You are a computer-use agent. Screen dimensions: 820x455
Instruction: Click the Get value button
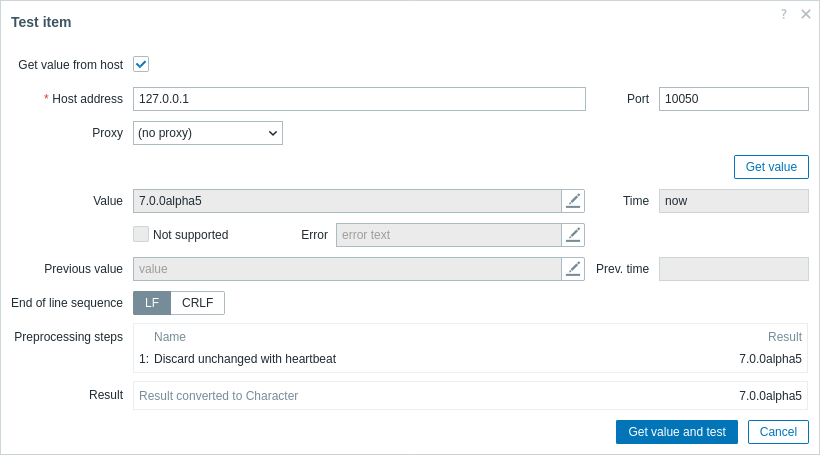coord(771,167)
